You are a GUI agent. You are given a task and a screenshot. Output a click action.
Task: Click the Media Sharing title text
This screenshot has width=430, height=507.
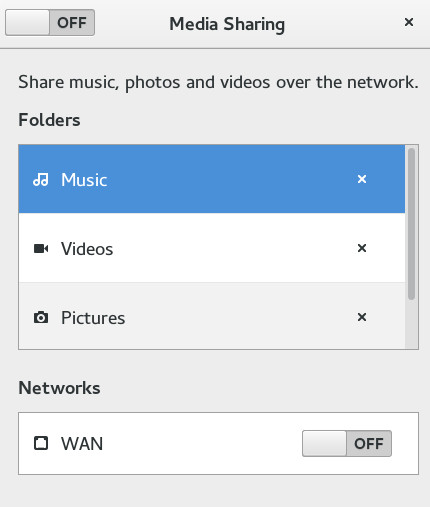227,24
